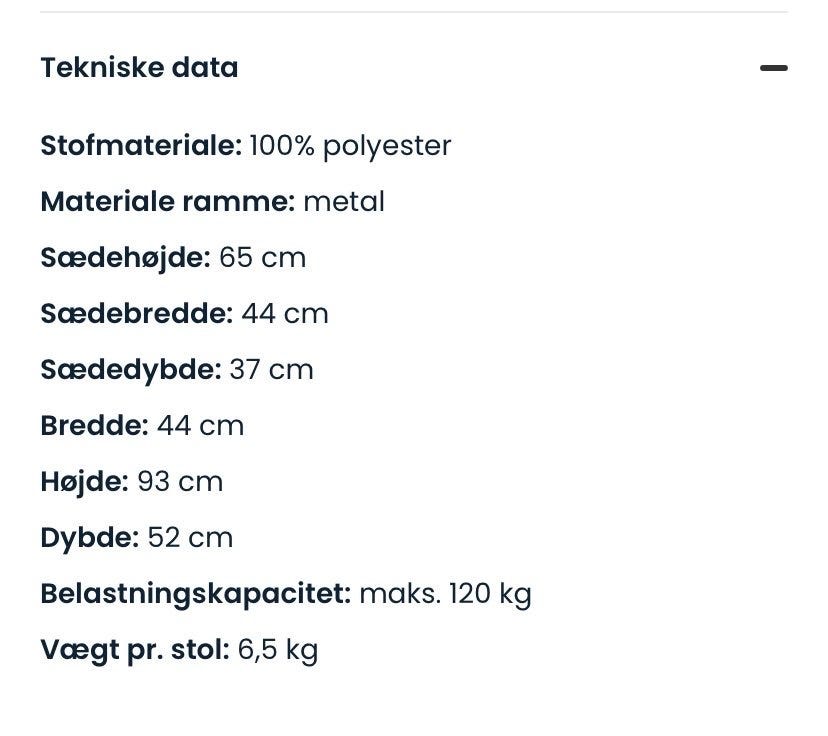The image size is (828, 736).
Task: Click the minus icon beside Tekniske data
Action: coord(773,68)
